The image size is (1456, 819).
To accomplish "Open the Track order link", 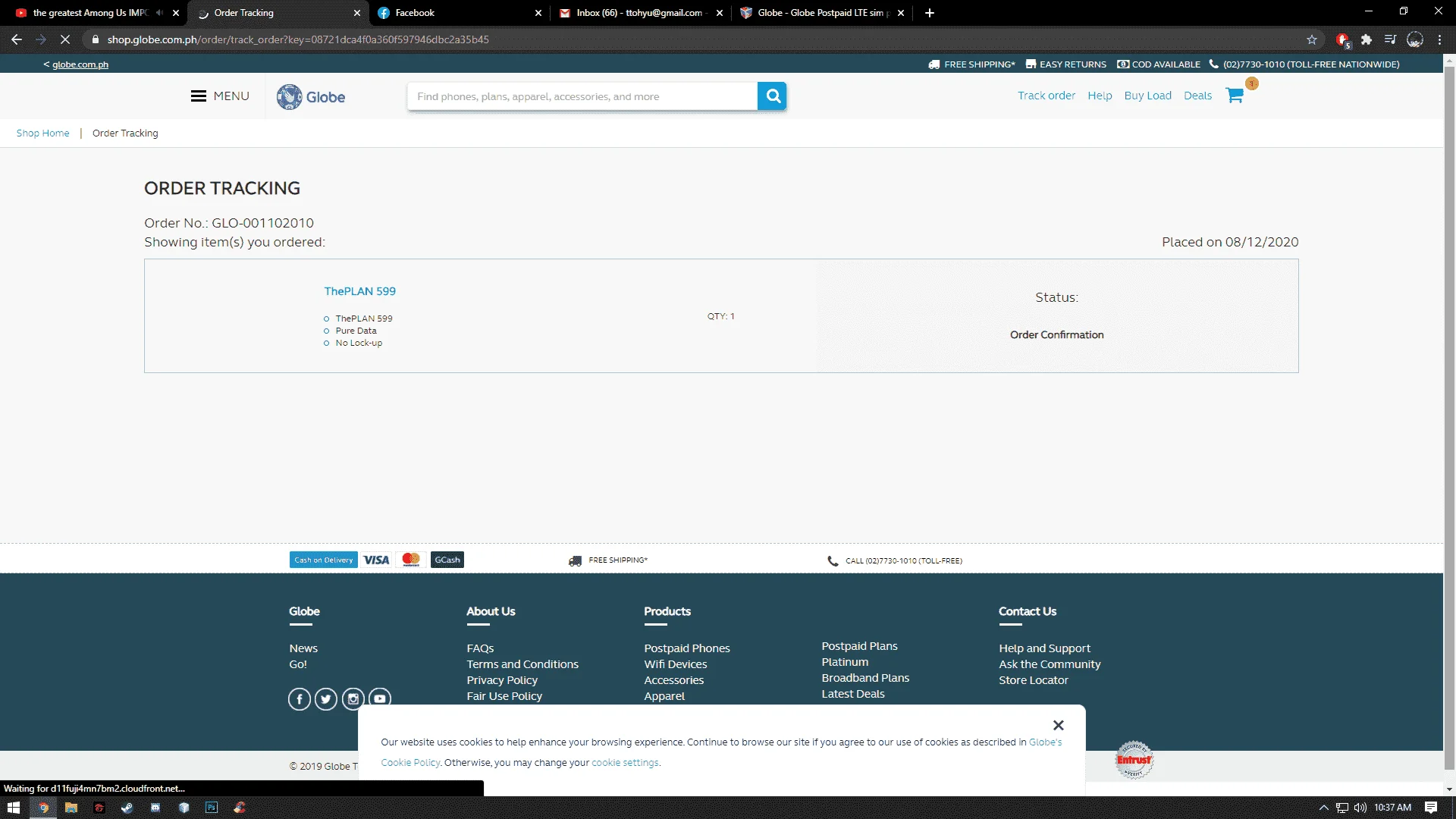I will pos(1046,96).
